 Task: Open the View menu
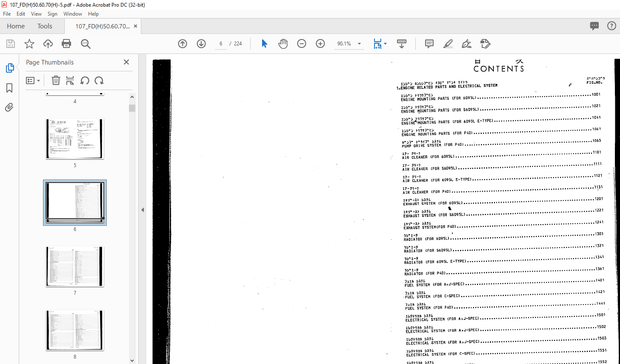(x=36, y=14)
